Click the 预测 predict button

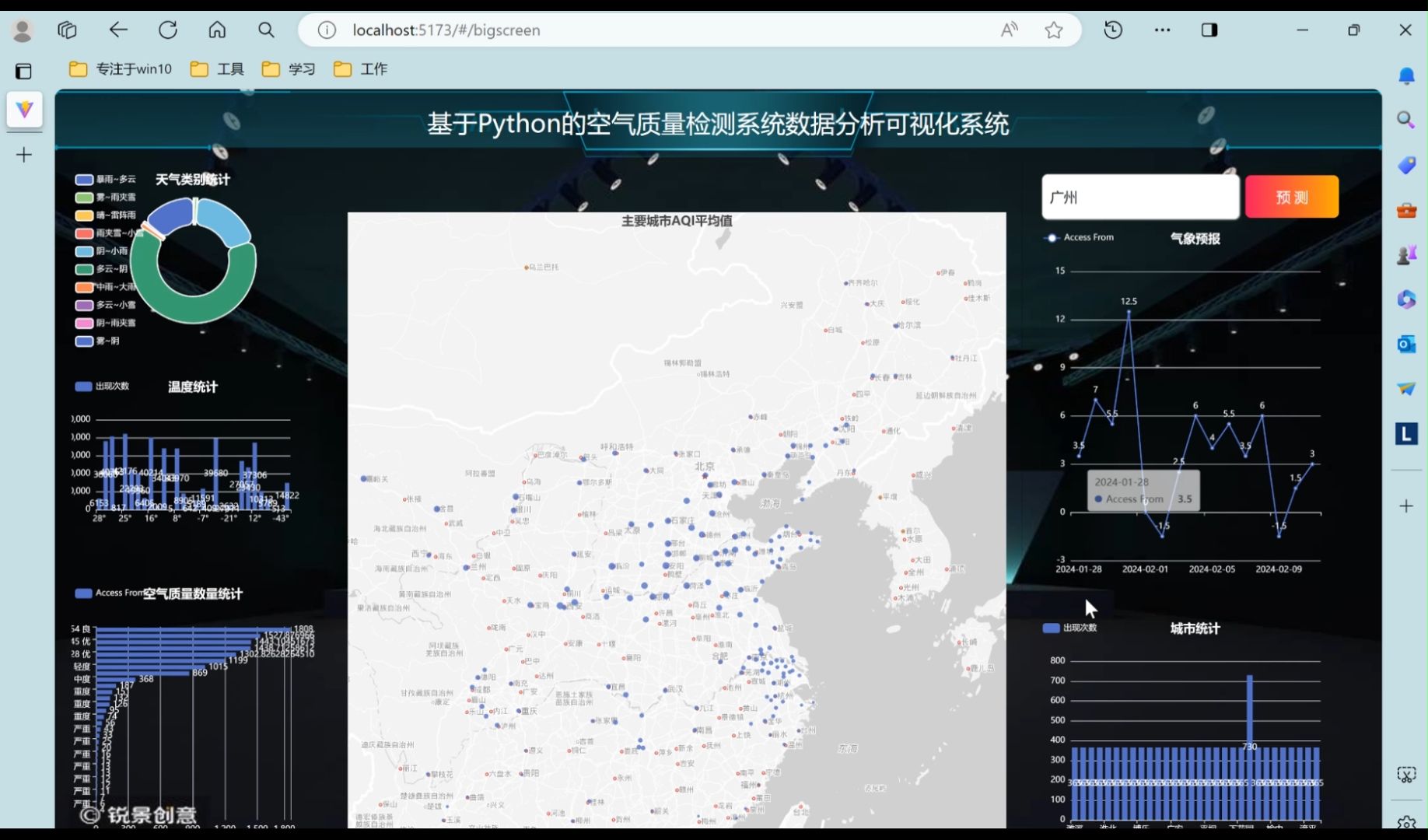point(1291,197)
